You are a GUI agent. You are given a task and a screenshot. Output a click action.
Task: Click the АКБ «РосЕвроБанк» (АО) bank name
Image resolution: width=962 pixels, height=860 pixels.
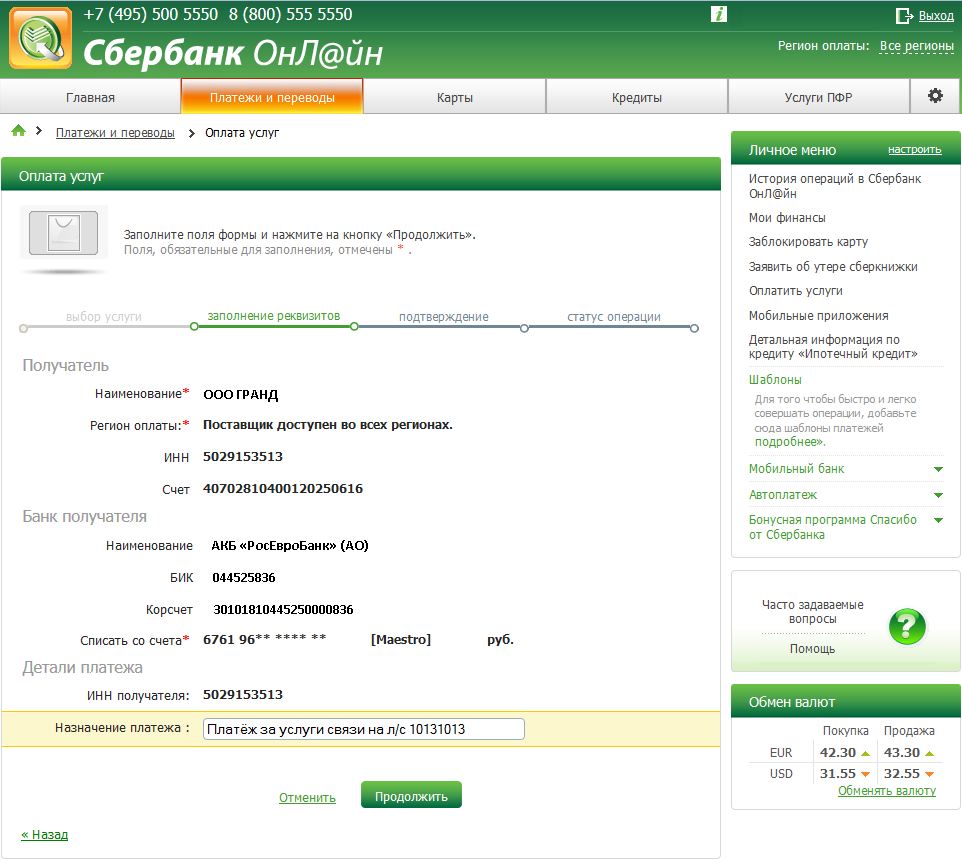tap(290, 545)
